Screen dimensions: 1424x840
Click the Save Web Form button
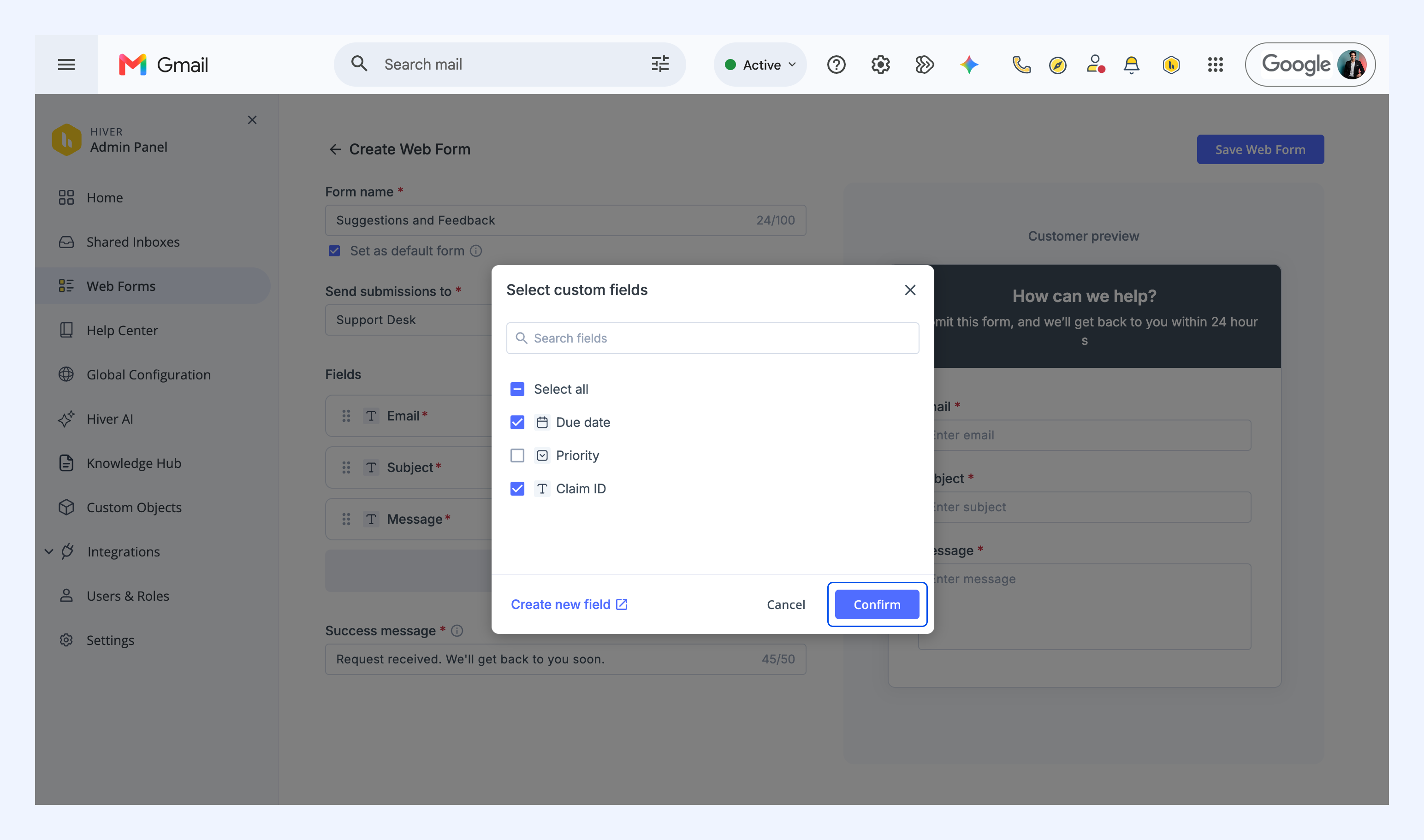pos(1260,149)
